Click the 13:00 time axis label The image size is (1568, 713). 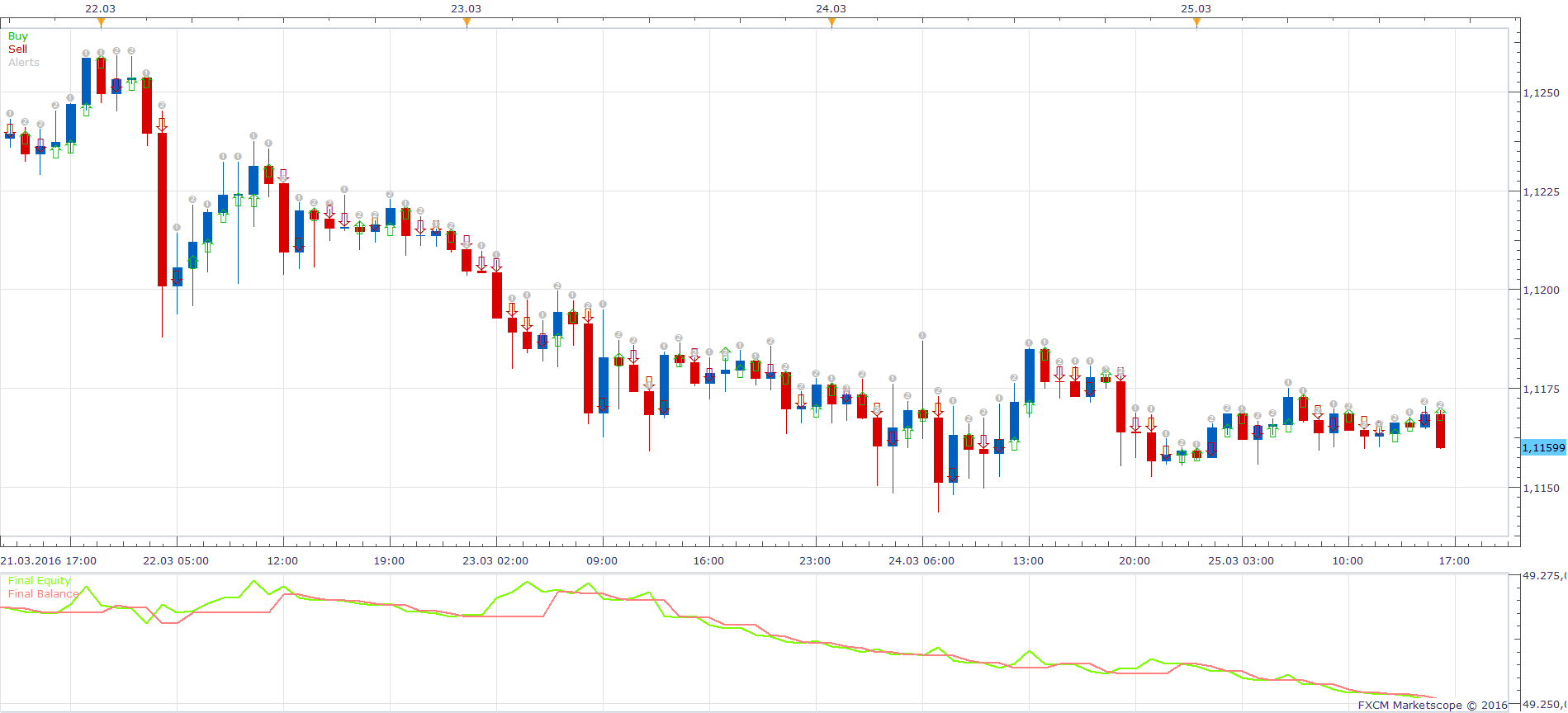click(1028, 561)
